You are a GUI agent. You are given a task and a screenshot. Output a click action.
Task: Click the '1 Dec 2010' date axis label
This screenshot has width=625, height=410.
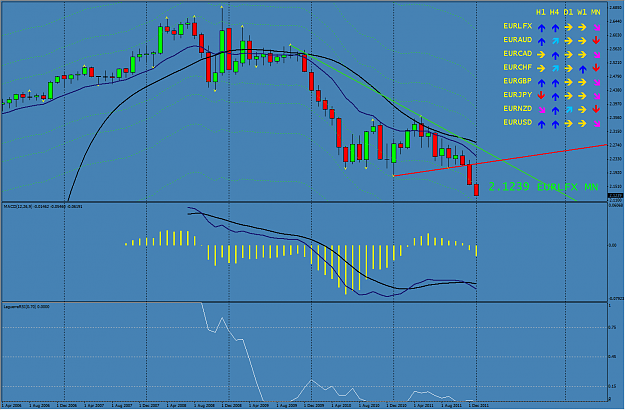coord(396,405)
